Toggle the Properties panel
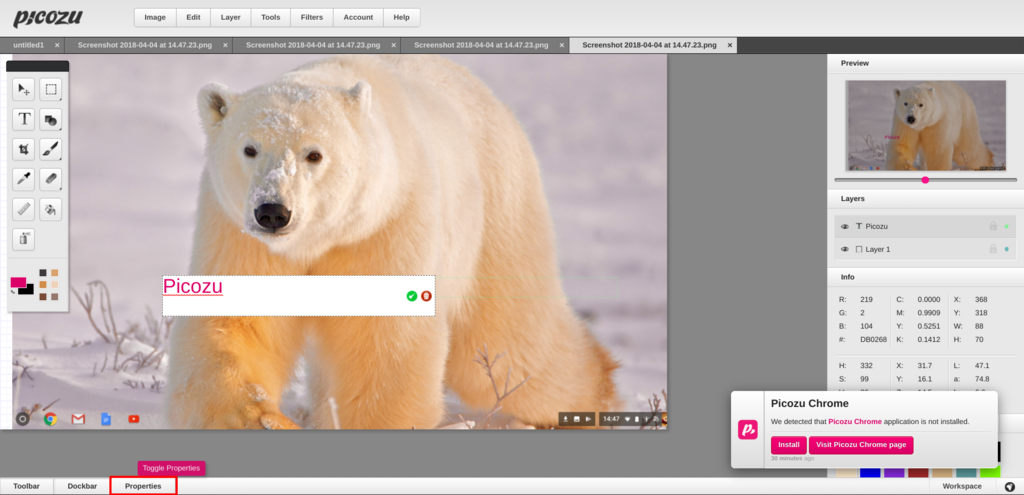The image size is (1024, 495). [143, 487]
